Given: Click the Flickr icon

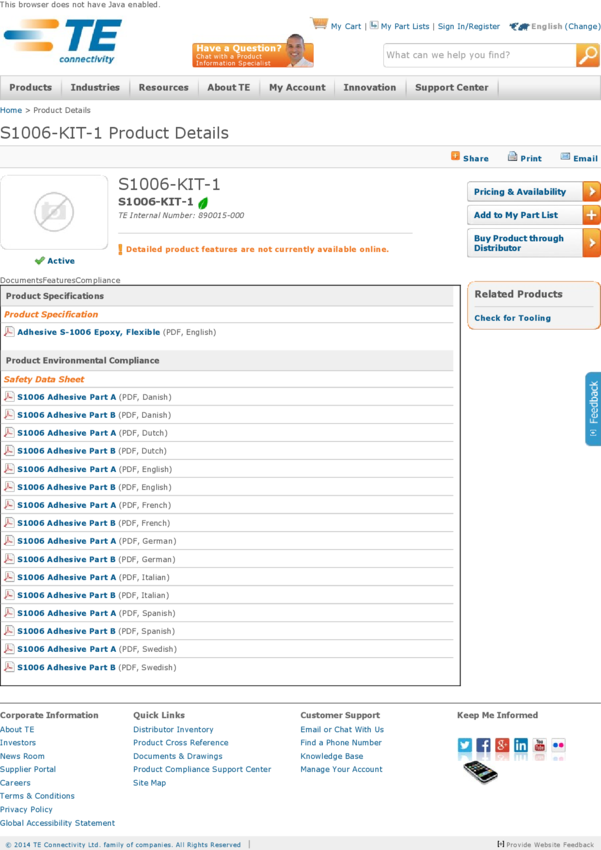Looking at the screenshot, I should tap(558, 745).
